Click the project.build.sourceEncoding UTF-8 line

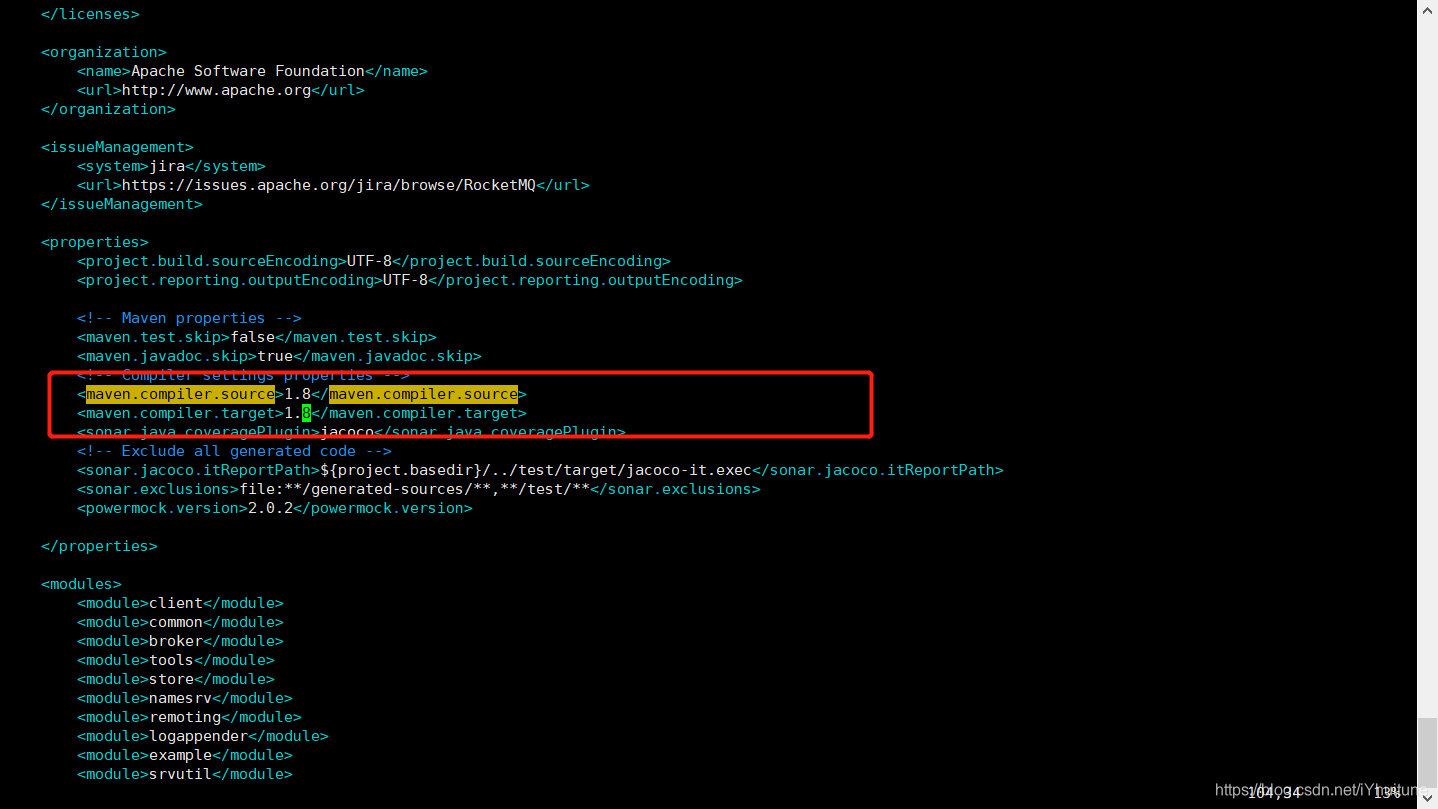tap(374, 261)
